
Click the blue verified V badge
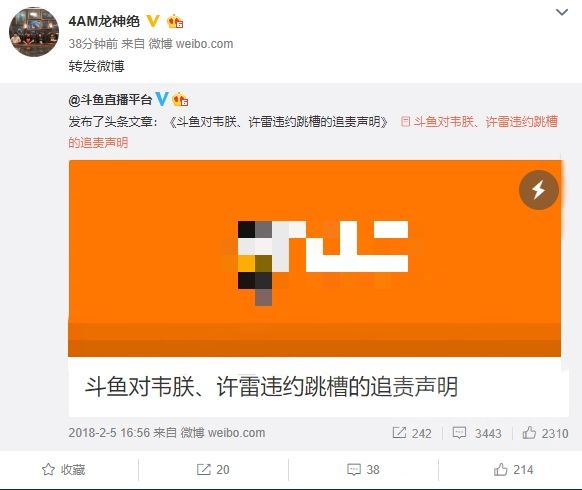click(162, 99)
